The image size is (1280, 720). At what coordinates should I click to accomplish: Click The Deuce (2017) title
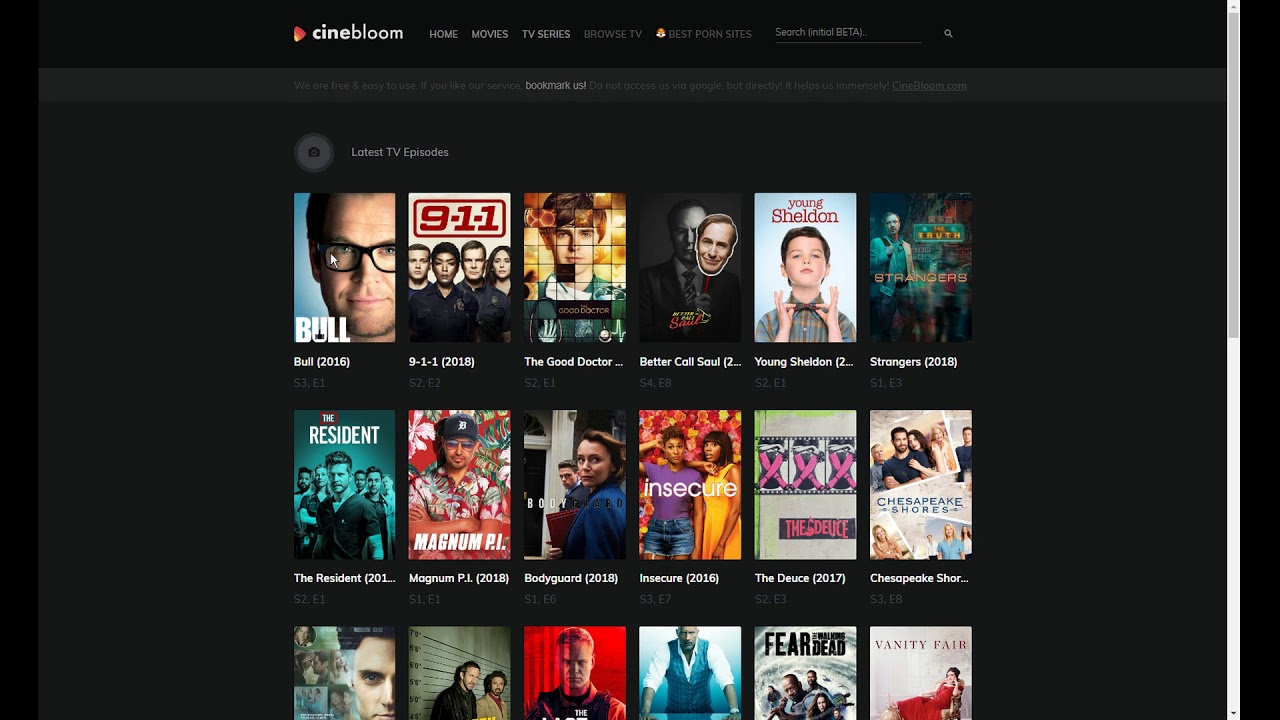[x=800, y=579]
